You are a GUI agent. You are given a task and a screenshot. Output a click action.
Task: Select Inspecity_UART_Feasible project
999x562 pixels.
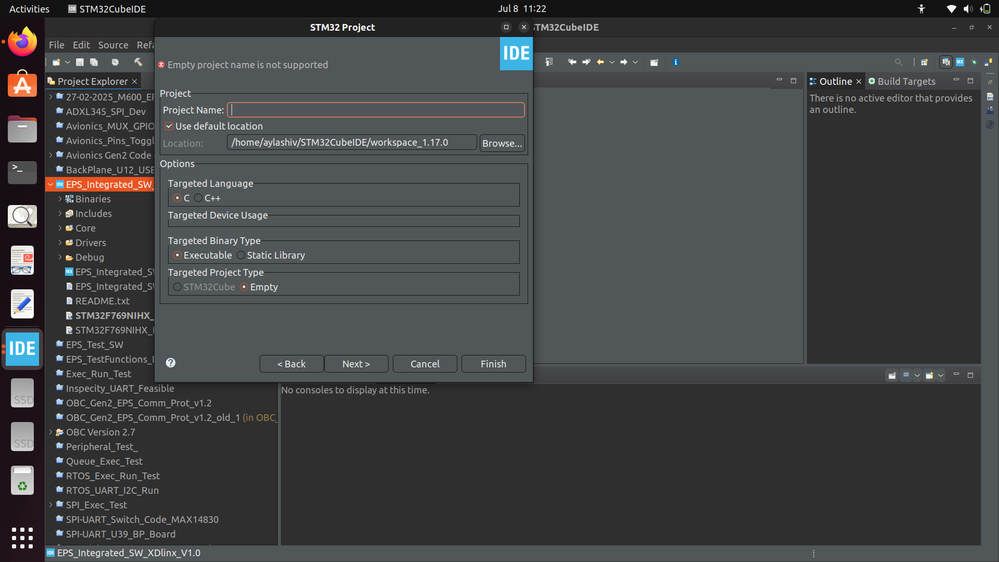point(120,389)
